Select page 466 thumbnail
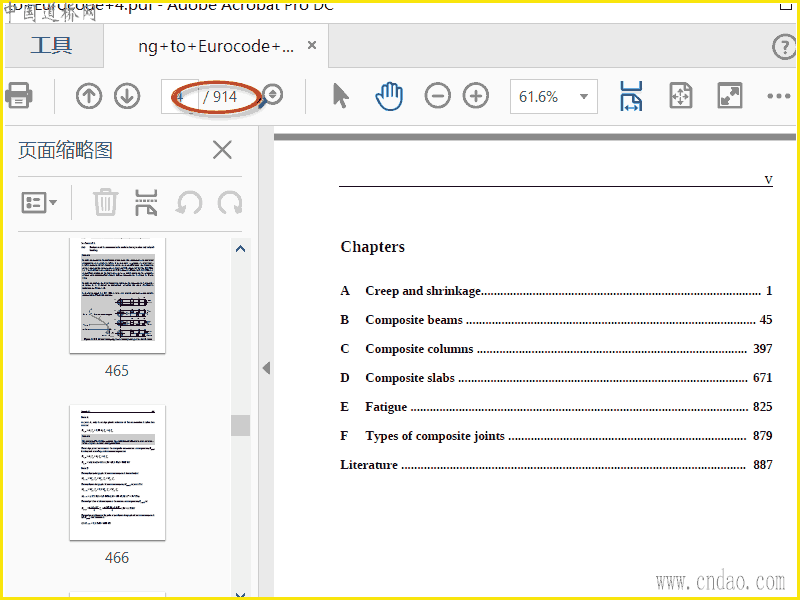Image resolution: width=800 pixels, height=600 pixels. 117,472
